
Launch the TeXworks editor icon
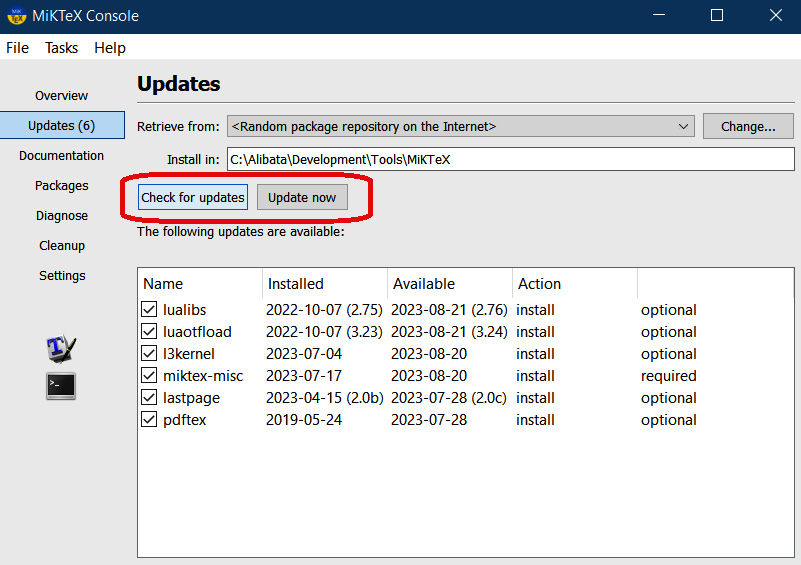(61, 348)
